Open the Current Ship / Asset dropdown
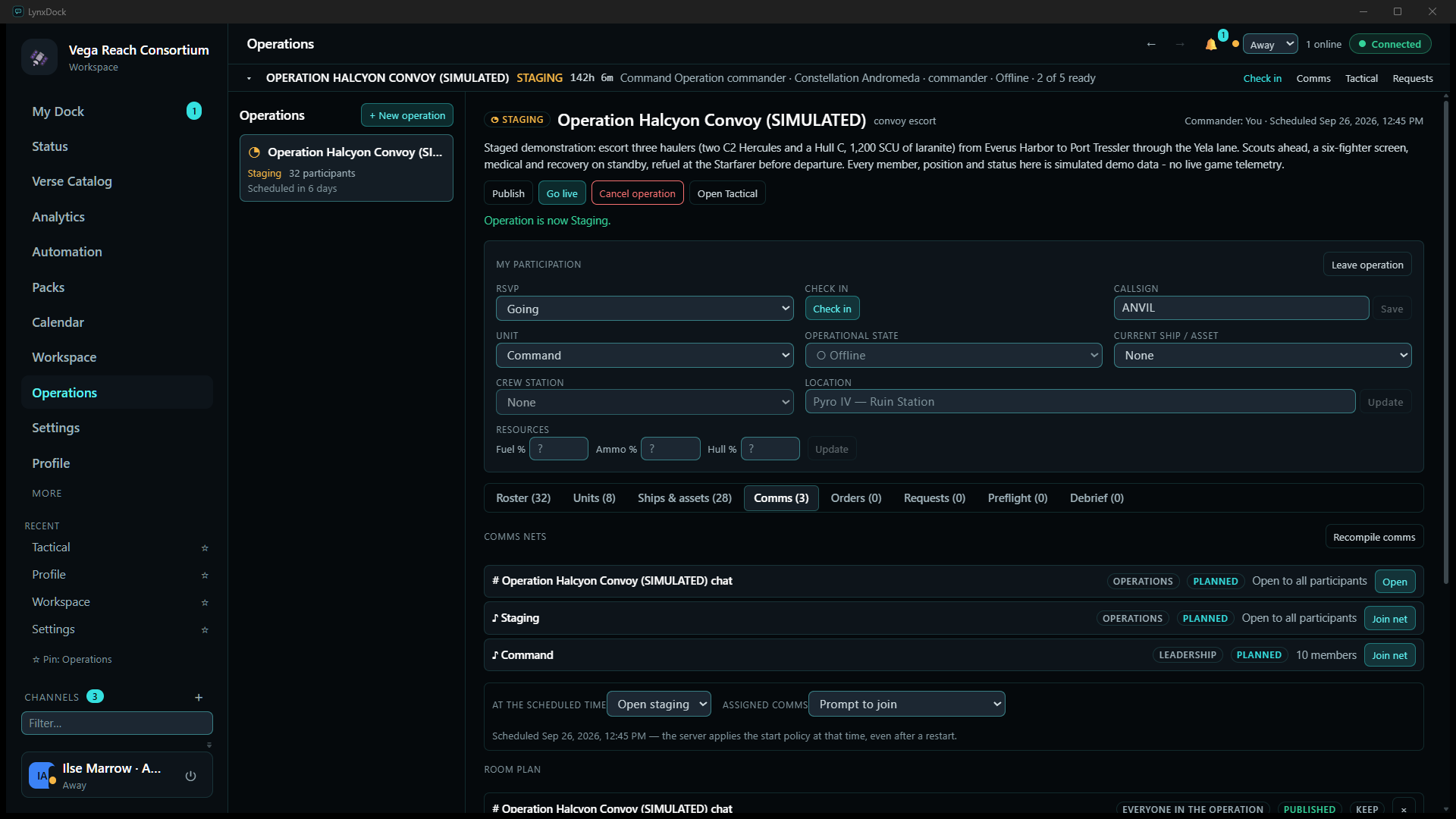 (x=1262, y=356)
